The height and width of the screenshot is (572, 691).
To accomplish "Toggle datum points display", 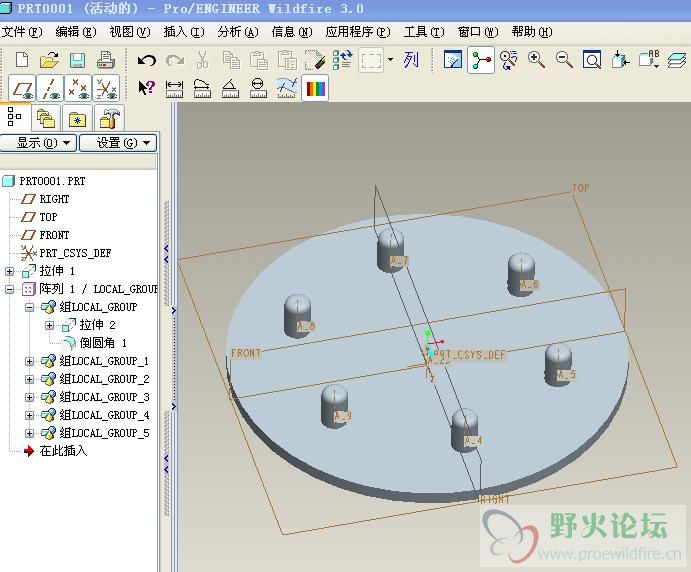I will (78, 89).
